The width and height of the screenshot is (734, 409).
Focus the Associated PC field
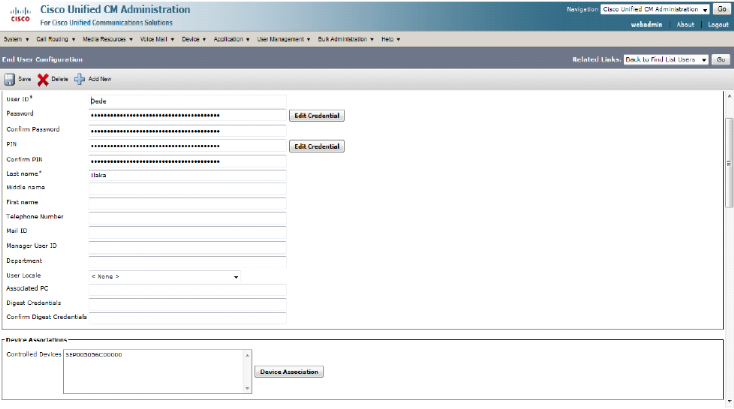[187, 290]
